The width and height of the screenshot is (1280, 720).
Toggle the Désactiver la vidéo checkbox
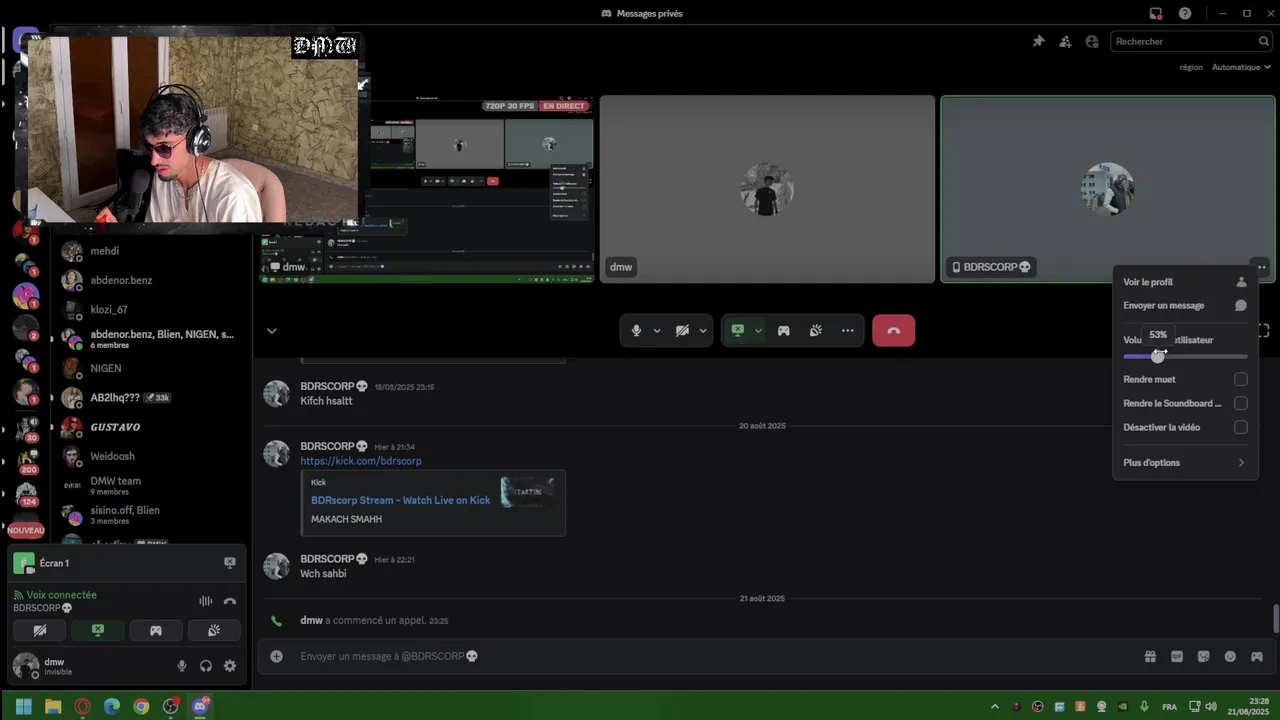pos(1241,427)
